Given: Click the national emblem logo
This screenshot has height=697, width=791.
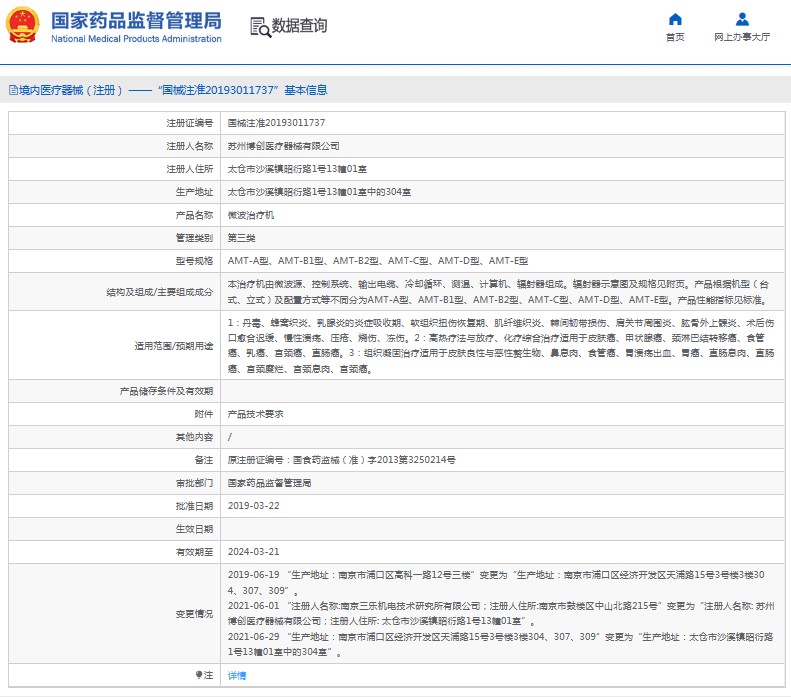Looking at the screenshot, I should 22,25.
